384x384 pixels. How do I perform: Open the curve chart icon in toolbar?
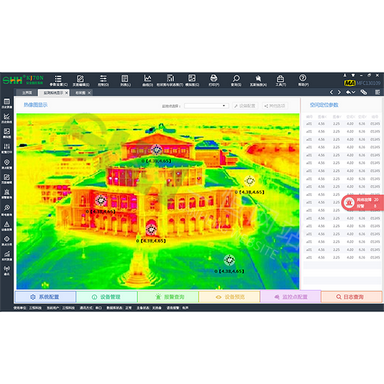pos(147,79)
